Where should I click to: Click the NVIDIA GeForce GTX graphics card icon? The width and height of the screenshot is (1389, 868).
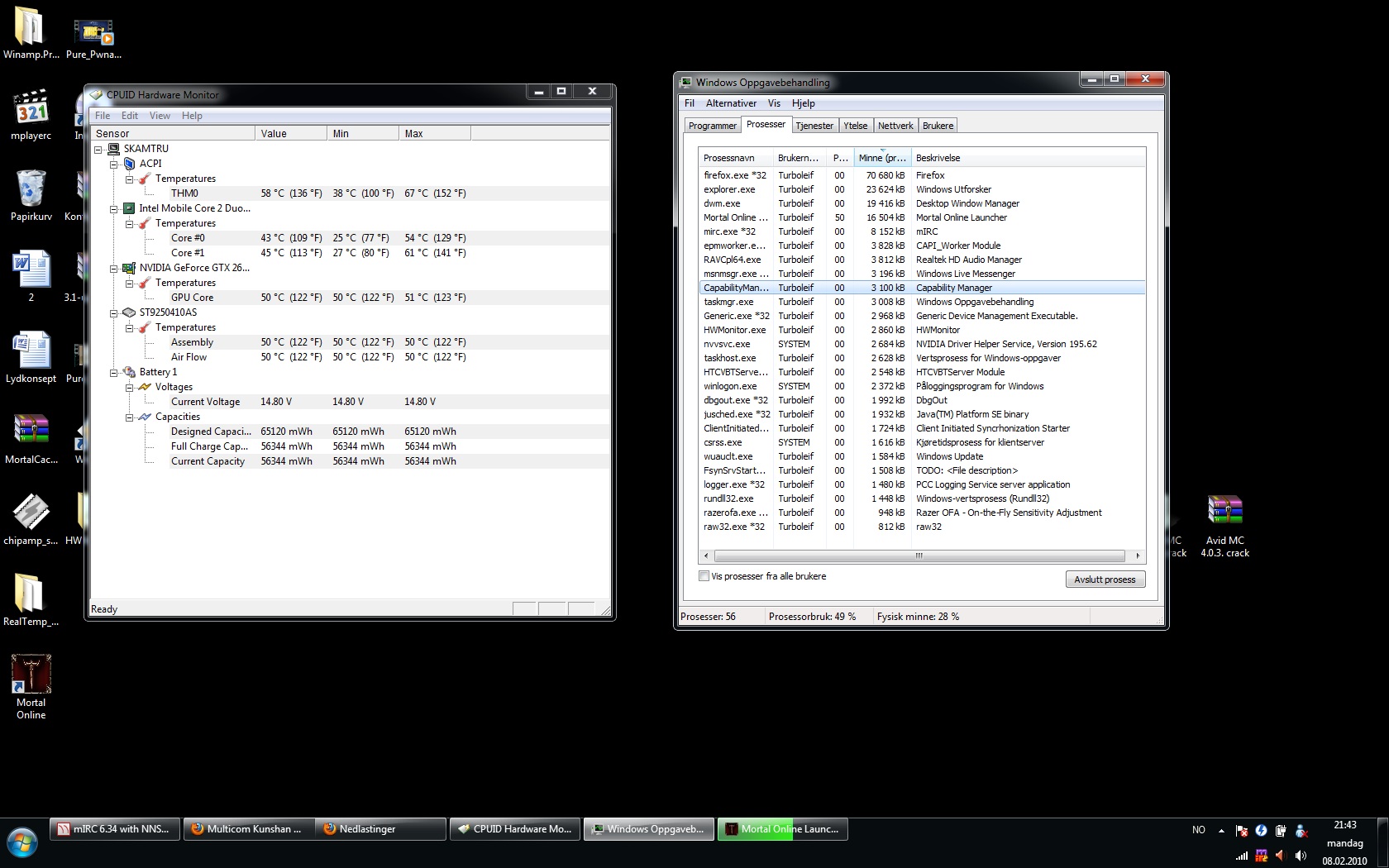pyautogui.click(x=129, y=268)
